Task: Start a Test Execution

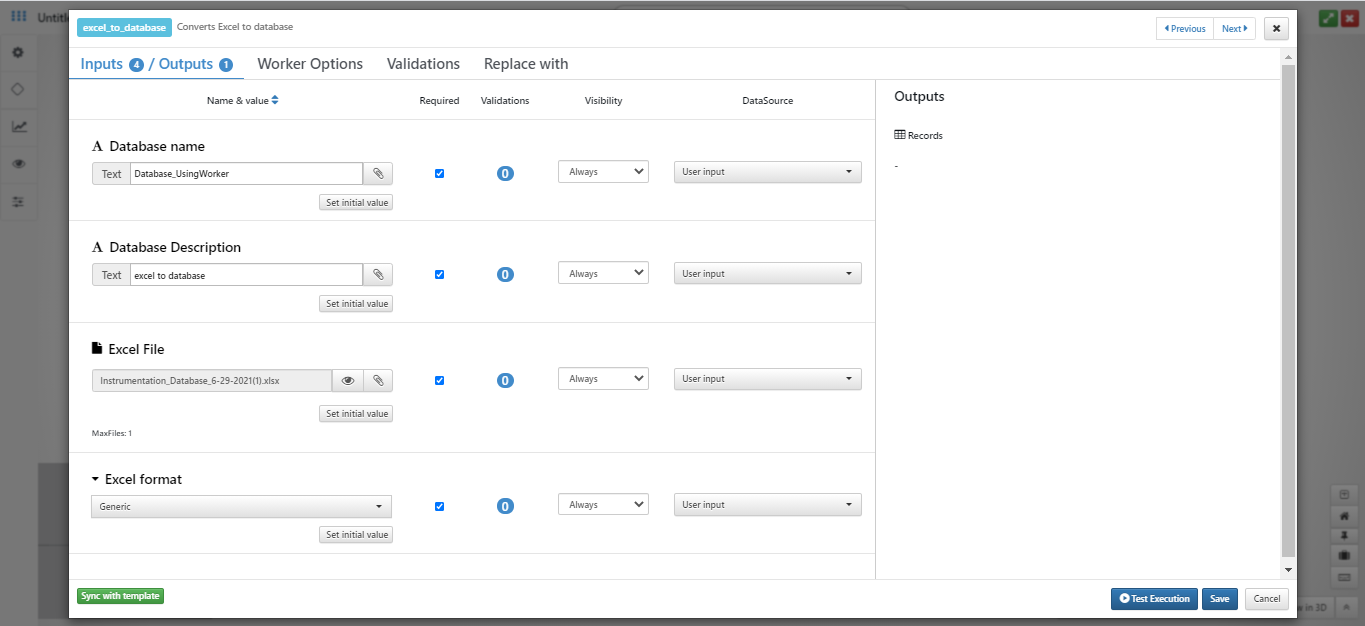Action: tap(1153, 598)
